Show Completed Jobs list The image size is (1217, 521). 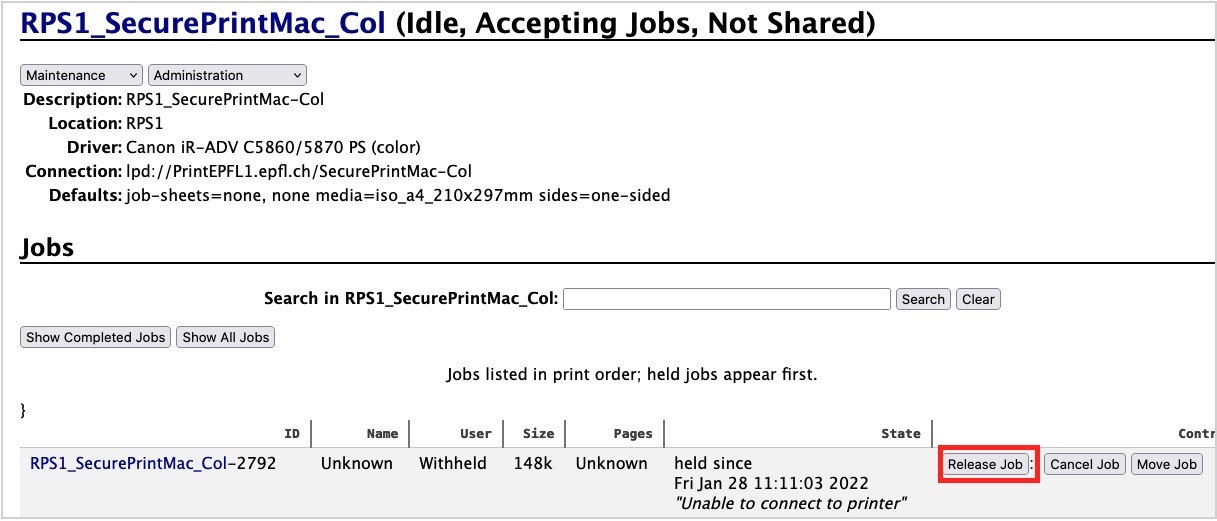pyautogui.click(x=96, y=337)
